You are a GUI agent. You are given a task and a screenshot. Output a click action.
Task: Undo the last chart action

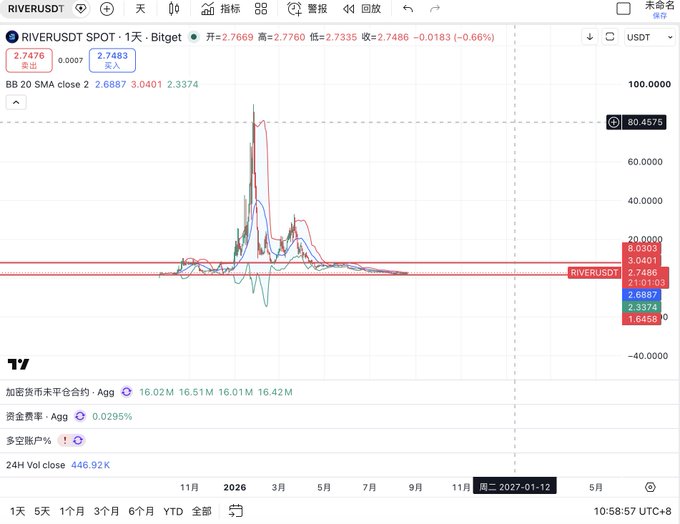[408, 9]
